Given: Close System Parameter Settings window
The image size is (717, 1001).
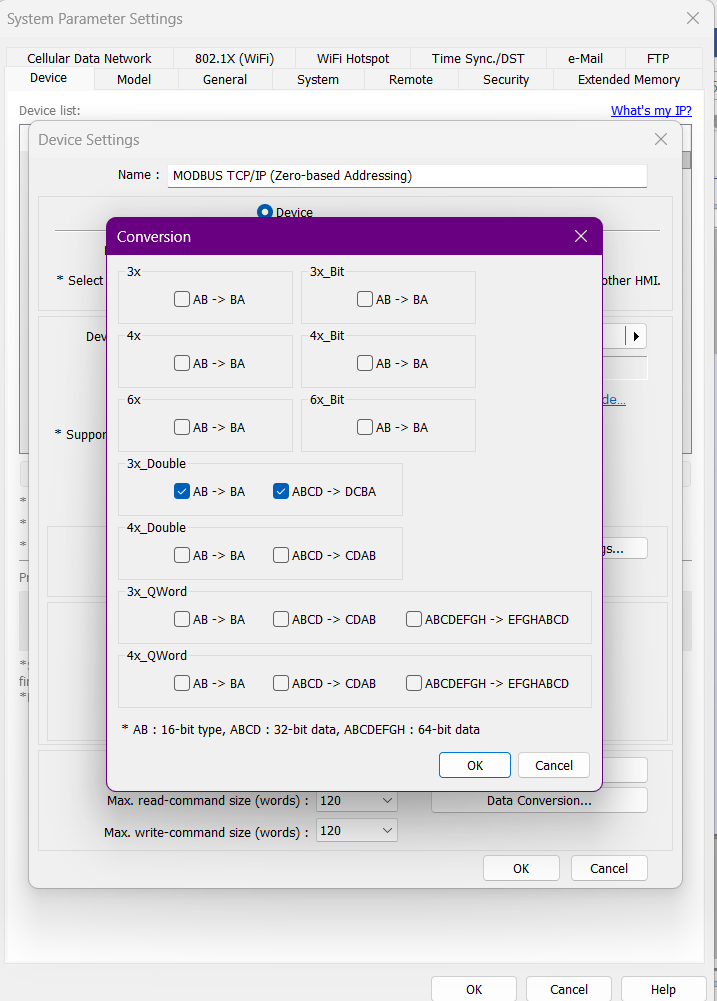Looking at the screenshot, I should [x=692, y=18].
